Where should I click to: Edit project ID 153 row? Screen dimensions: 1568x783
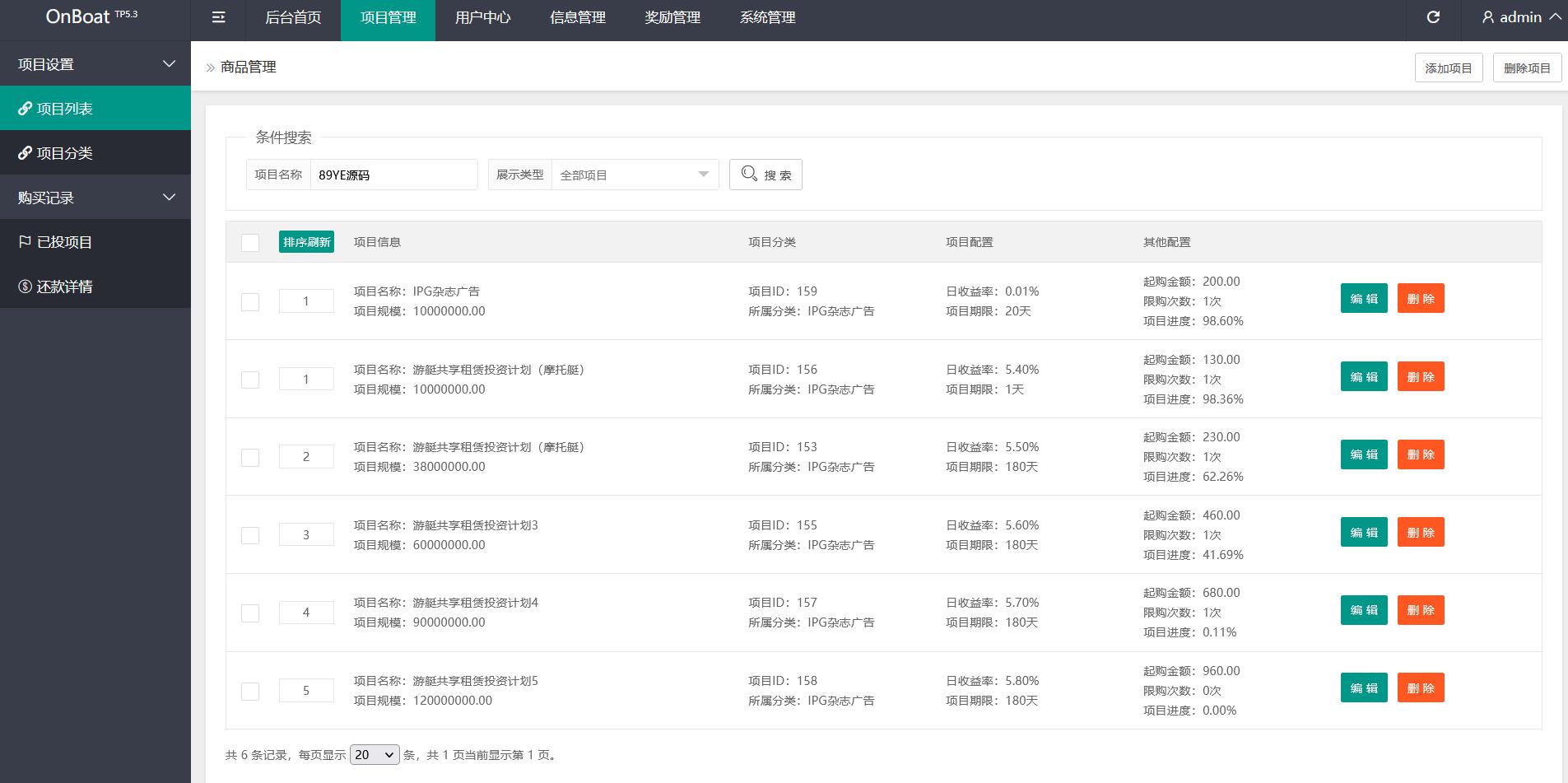1364,454
